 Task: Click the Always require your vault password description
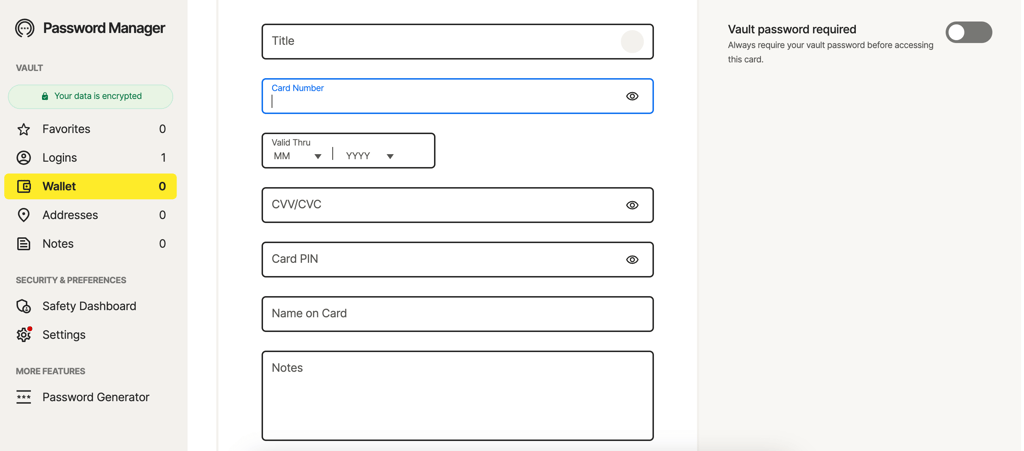coord(831,52)
